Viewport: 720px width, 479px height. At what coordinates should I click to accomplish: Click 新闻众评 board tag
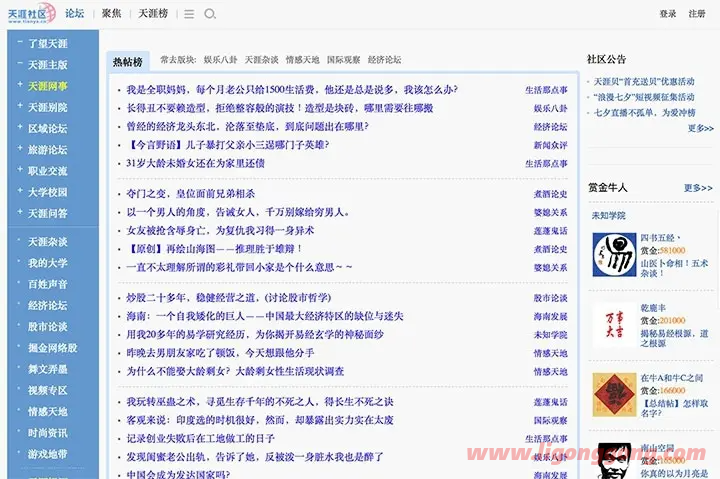coord(551,145)
